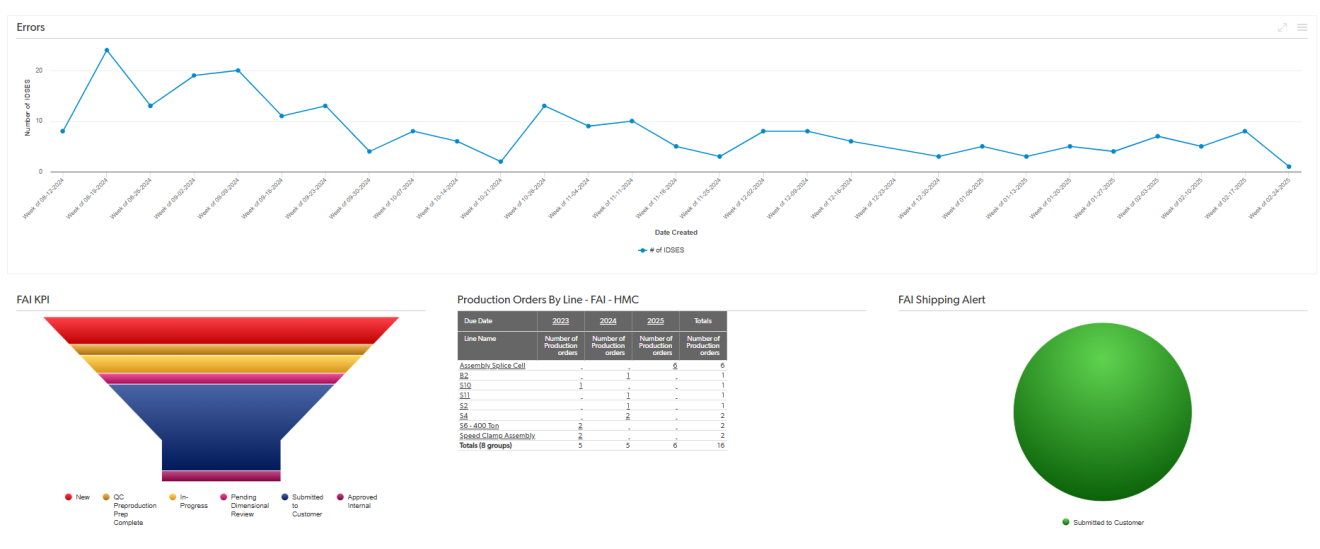Click the Approved Internal legend dot
1320x549 pixels.
click(x=340, y=497)
